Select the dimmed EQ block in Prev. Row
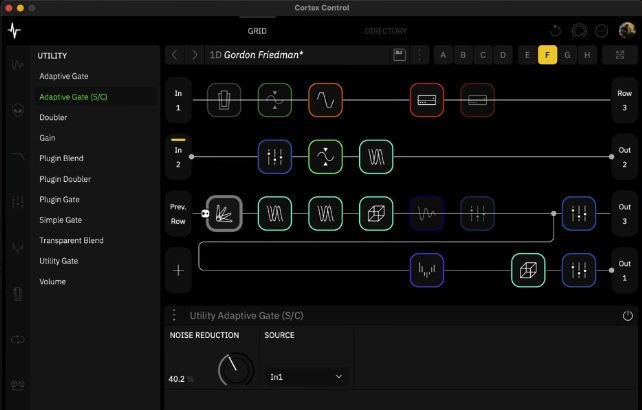This screenshot has height=410, width=642. [x=477, y=213]
